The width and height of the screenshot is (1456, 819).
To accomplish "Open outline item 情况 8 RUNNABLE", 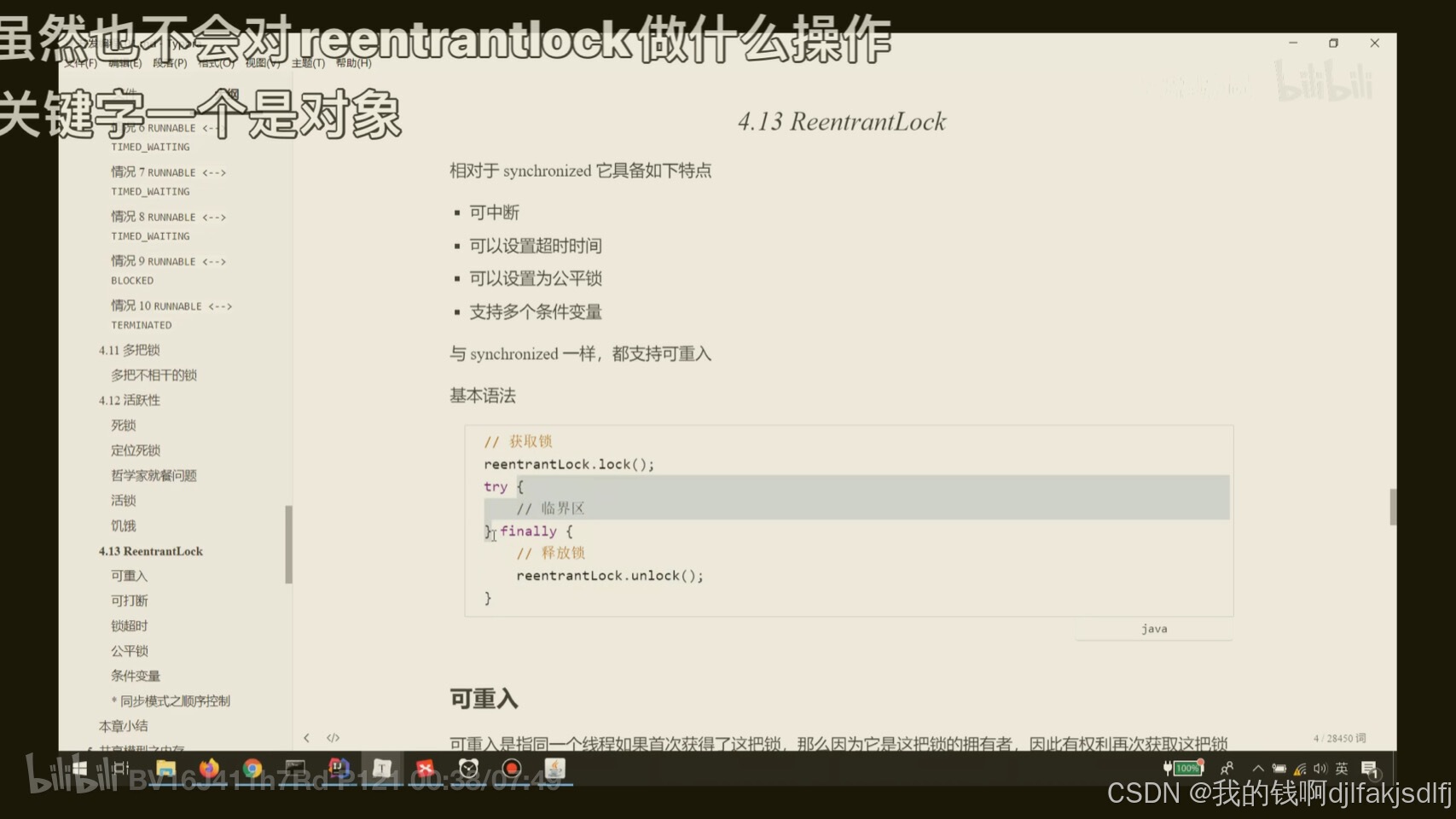I will (x=168, y=225).
